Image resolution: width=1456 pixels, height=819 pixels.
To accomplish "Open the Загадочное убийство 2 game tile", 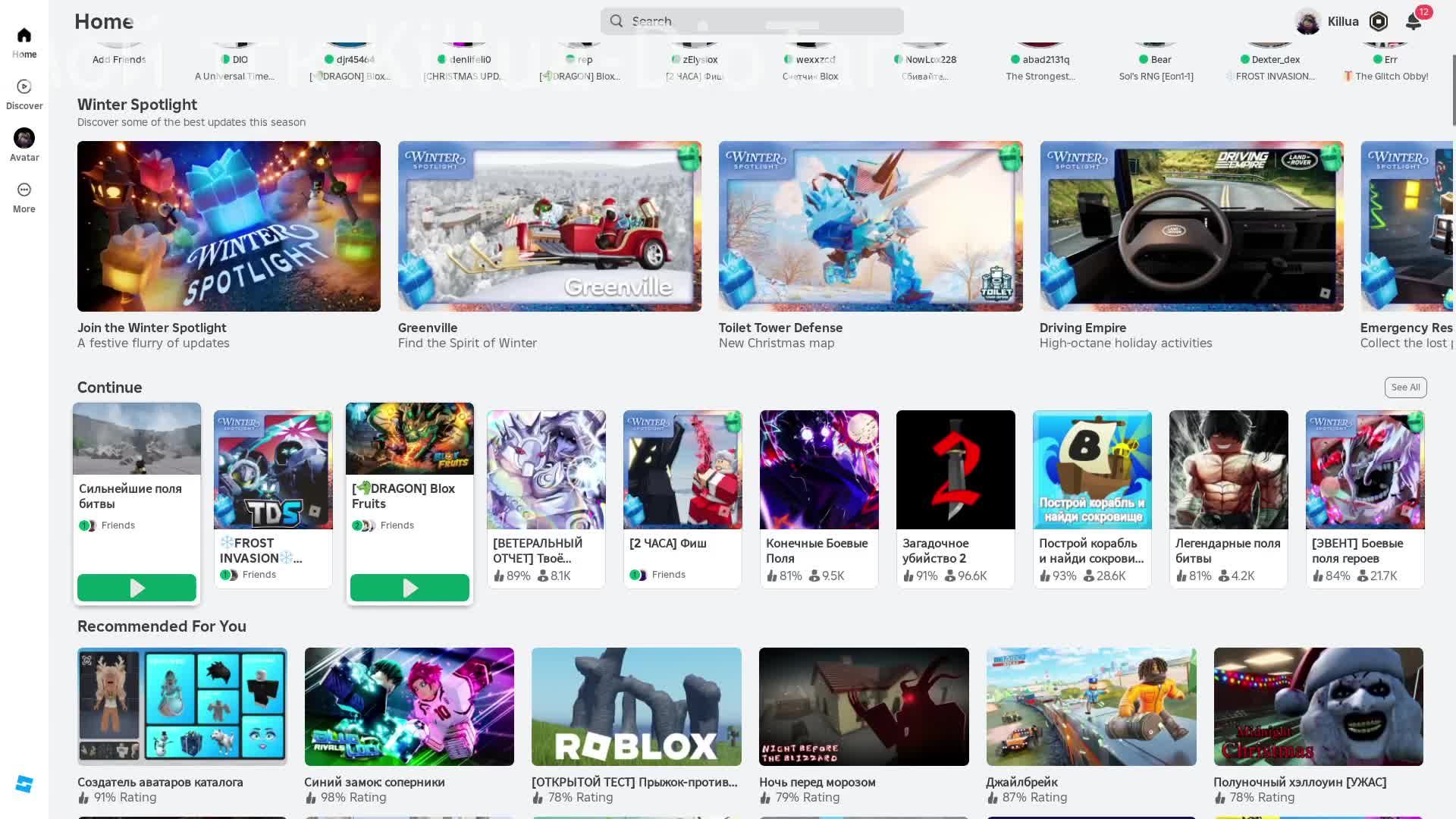I will (955, 470).
